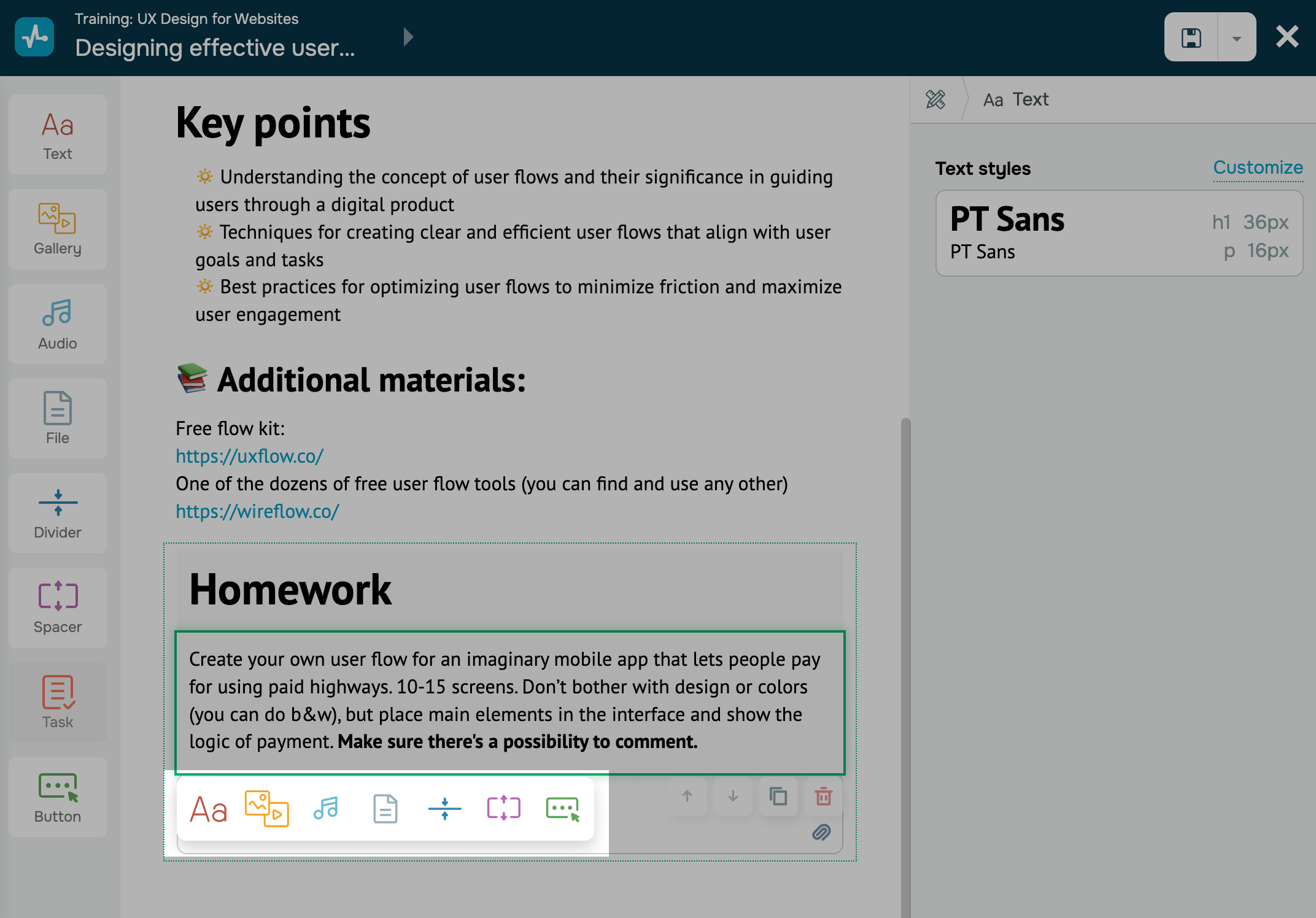Insert a File block from sidebar
The height and width of the screenshot is (918, 1316).
[x=58, y=418]
